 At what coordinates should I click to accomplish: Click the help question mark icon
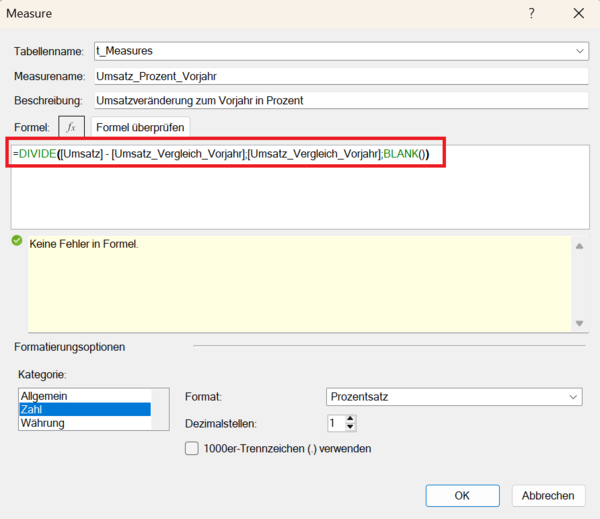coord(531,14)
